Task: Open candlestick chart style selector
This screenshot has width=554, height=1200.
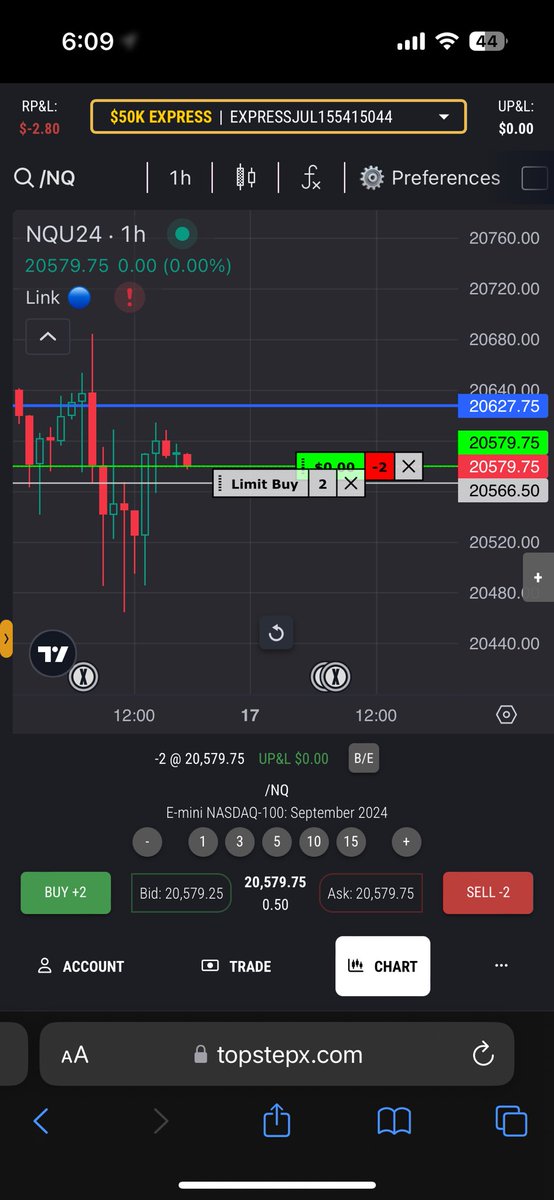Action: 245,178
